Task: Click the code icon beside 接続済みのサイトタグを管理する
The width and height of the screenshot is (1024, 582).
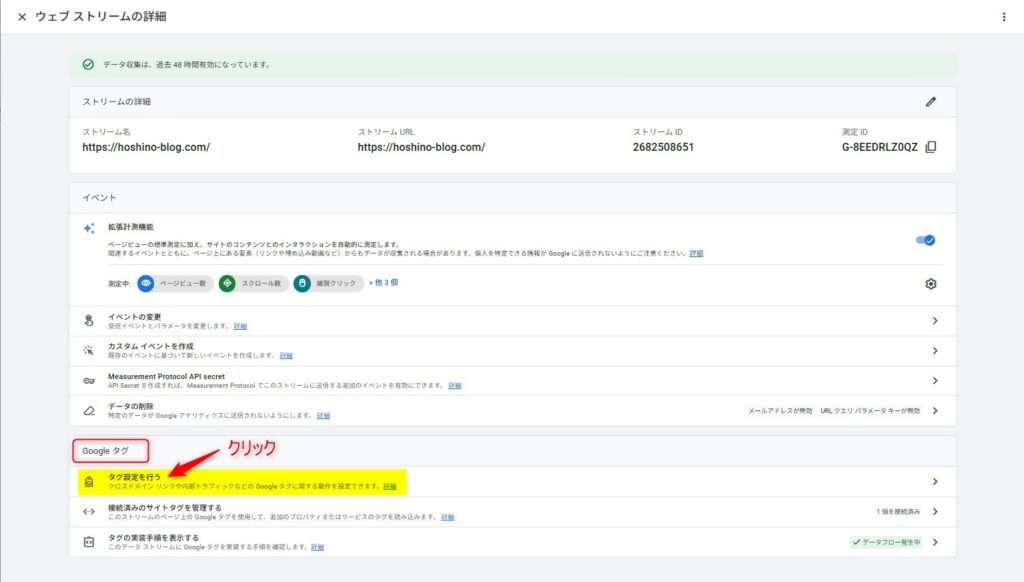Action: coord(89,513)
